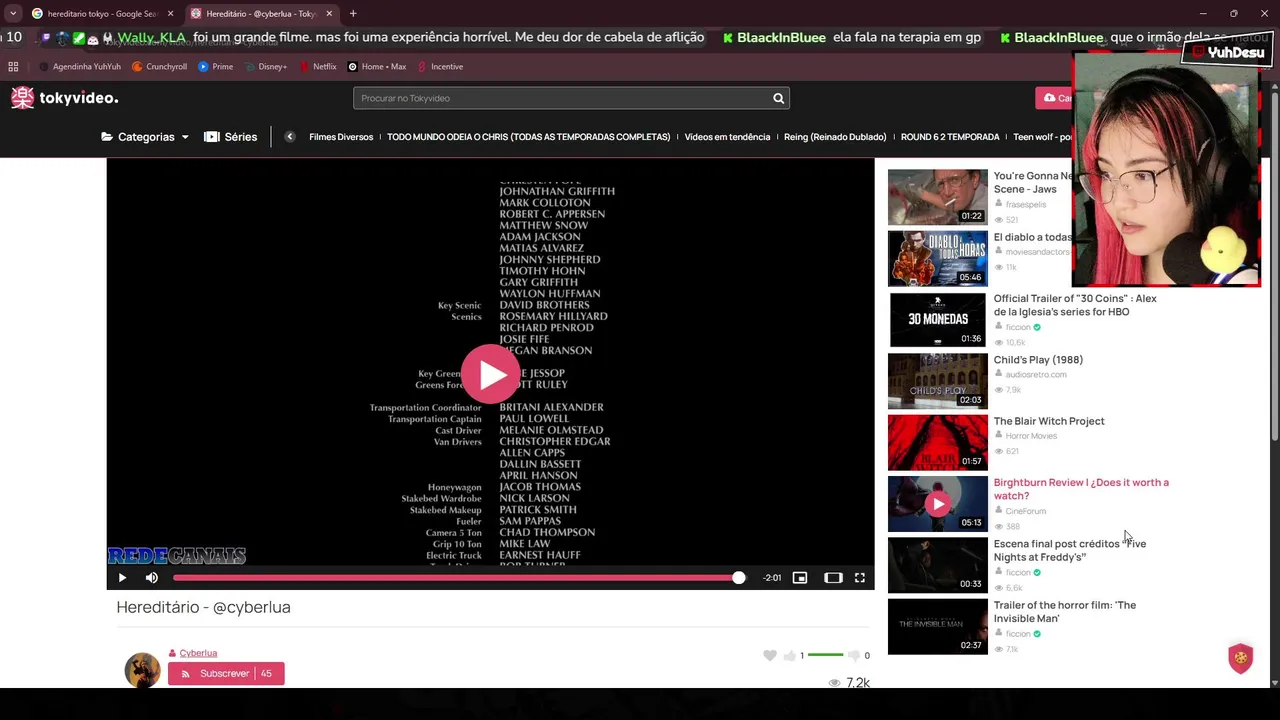Click the big red play button overlay
Screen dimensions: 1280x720
[x=490, y=374]
